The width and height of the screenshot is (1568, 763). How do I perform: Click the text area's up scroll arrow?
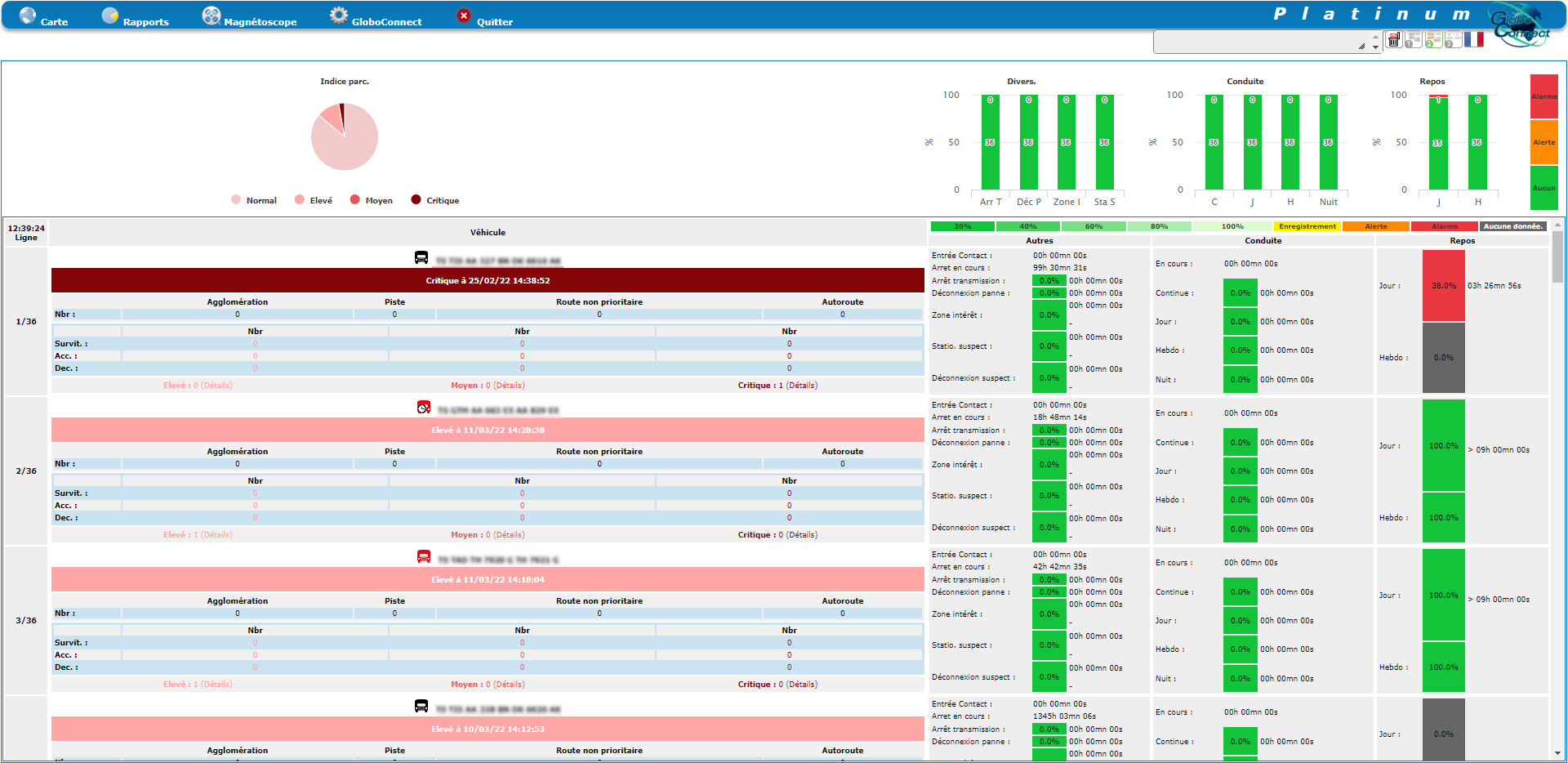point(1376,36)
